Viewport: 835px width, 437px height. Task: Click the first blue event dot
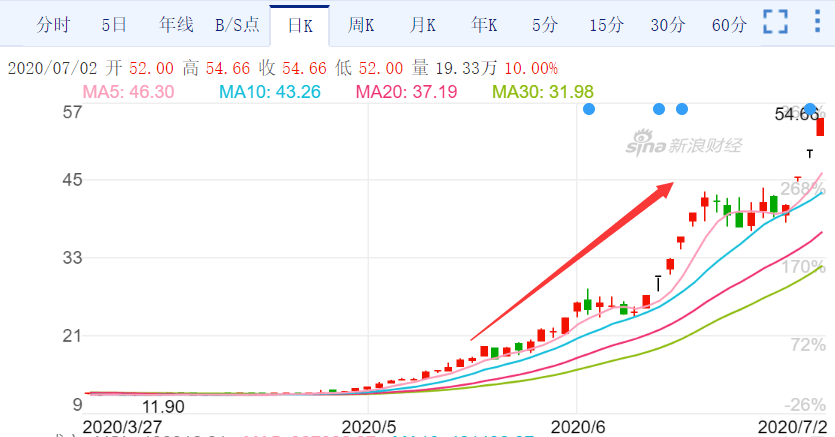(x=589, y=109)
